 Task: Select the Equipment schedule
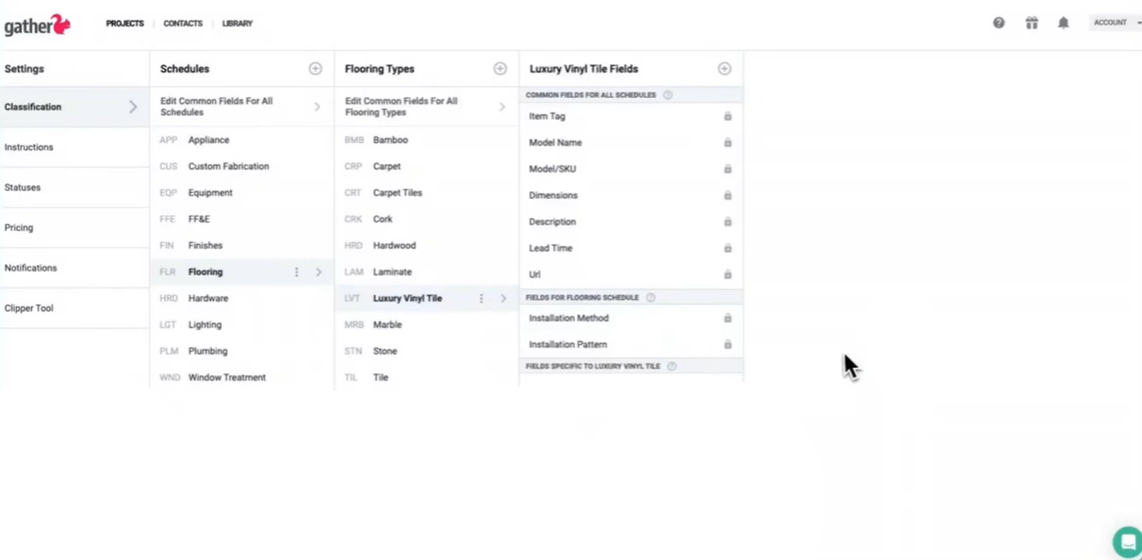click(x=242, y=193)
